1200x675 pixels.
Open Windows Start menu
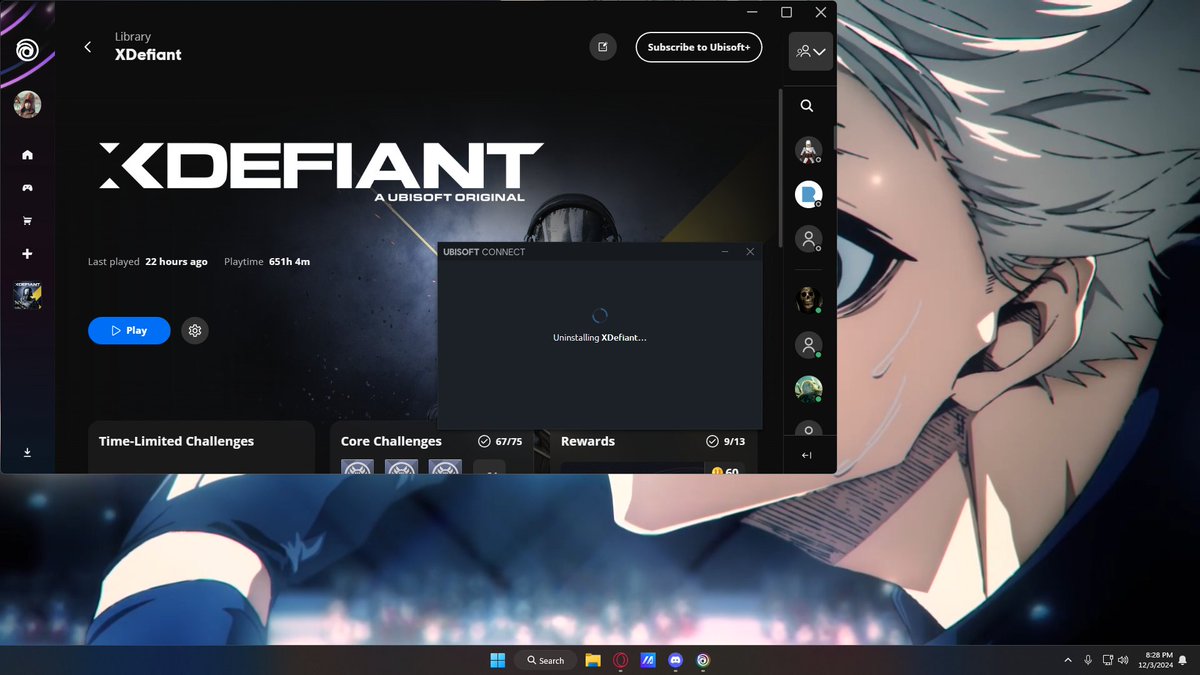pos(497,660)
